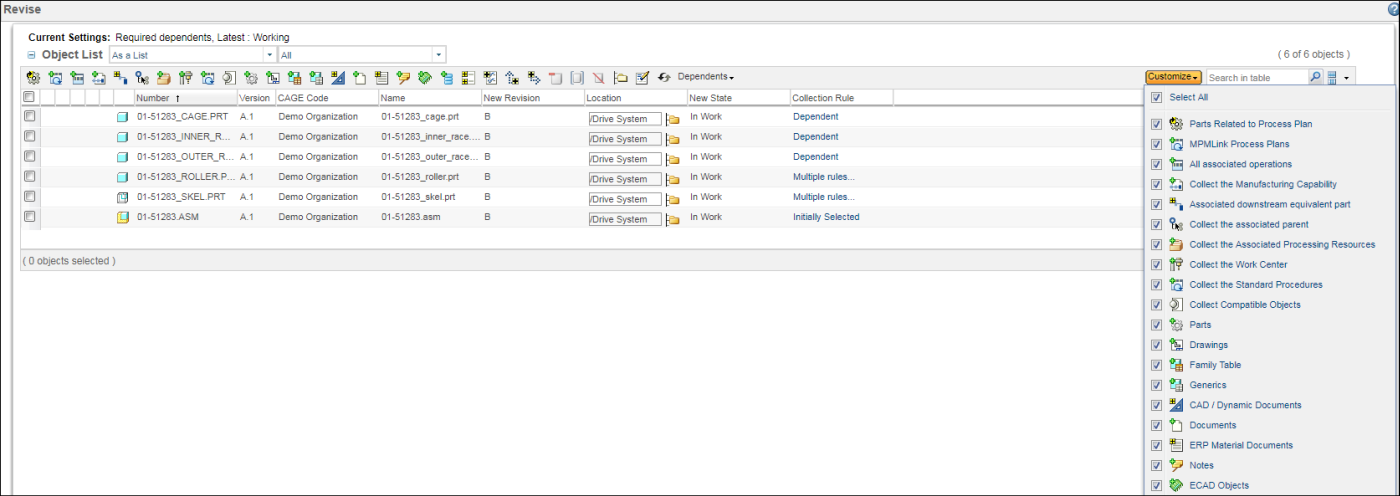Click Collect the Standard Procedures toolbar icon
This screenshot has height=496, width=1400.
click(x=207, y=77)
